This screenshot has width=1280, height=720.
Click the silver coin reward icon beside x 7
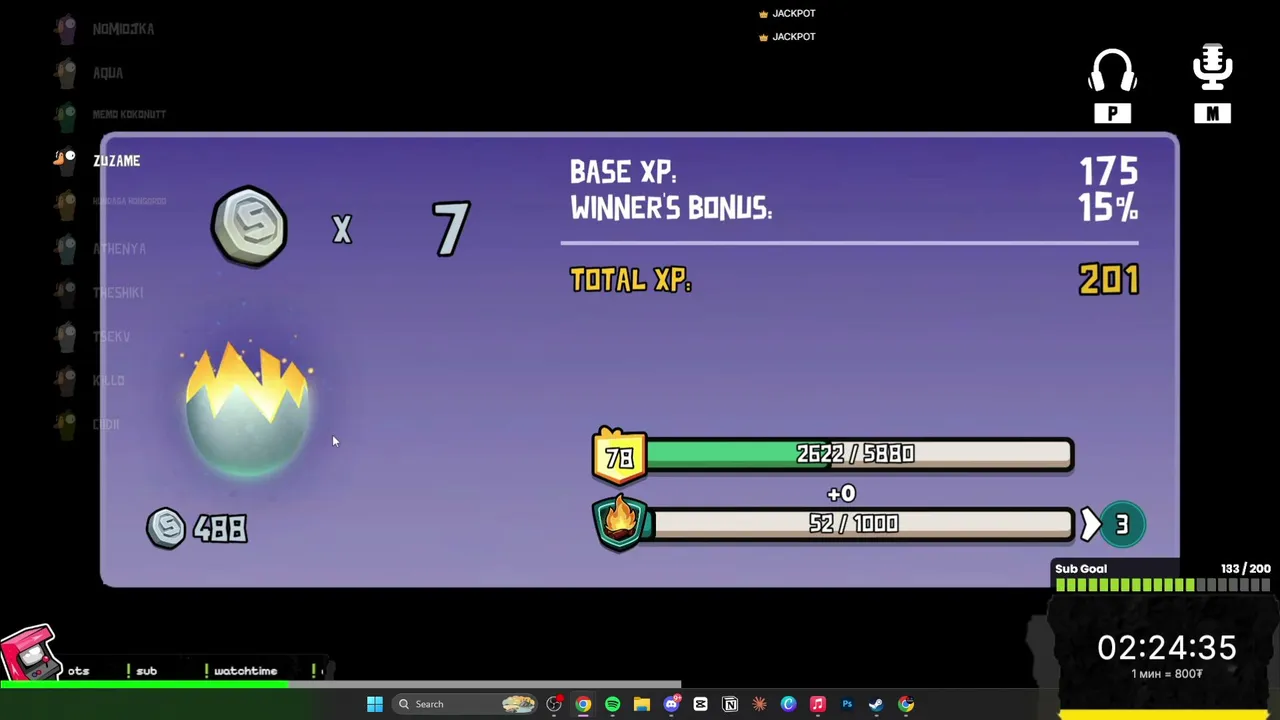click(x=249, y=226)
